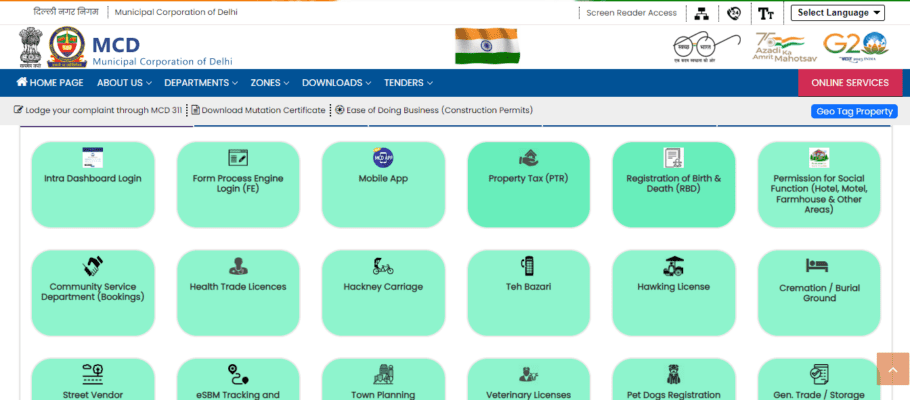Click the document icon beside Download Mutation Certificate
The image size is (910, 400).
[196, 110]
